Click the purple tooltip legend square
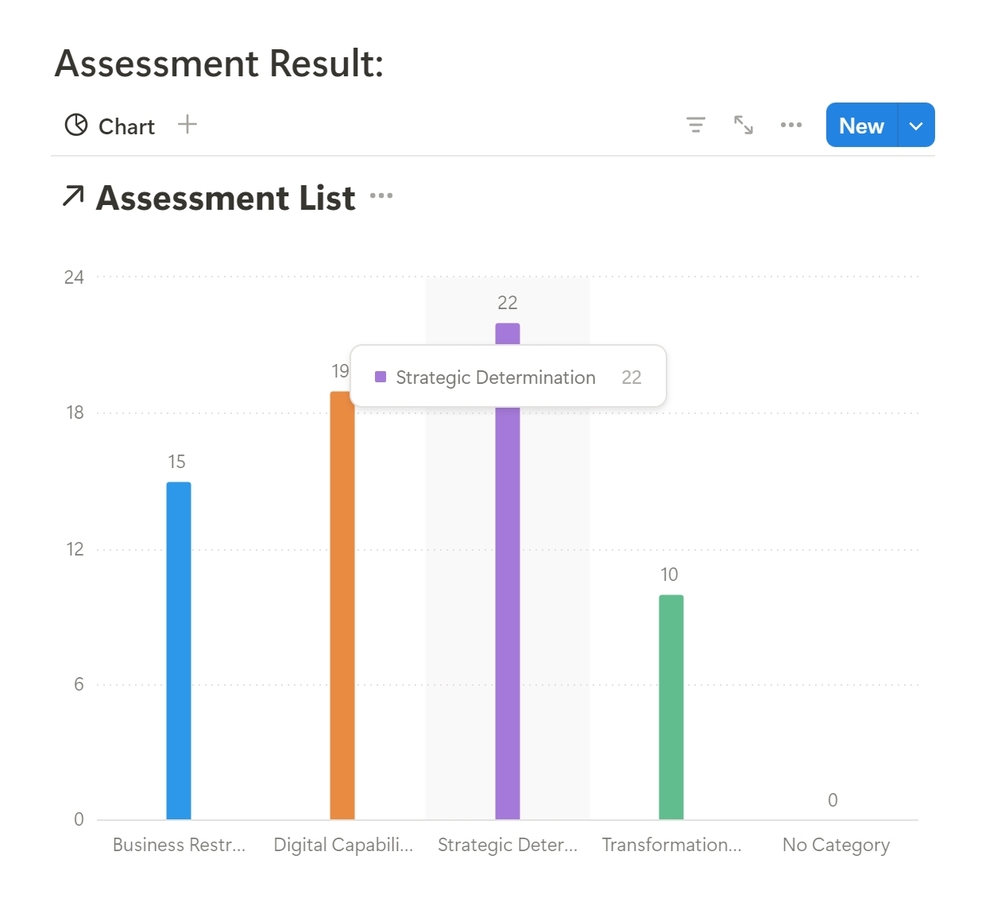The width and height of the screenshot is (1005, 902). tap(380, 377)
